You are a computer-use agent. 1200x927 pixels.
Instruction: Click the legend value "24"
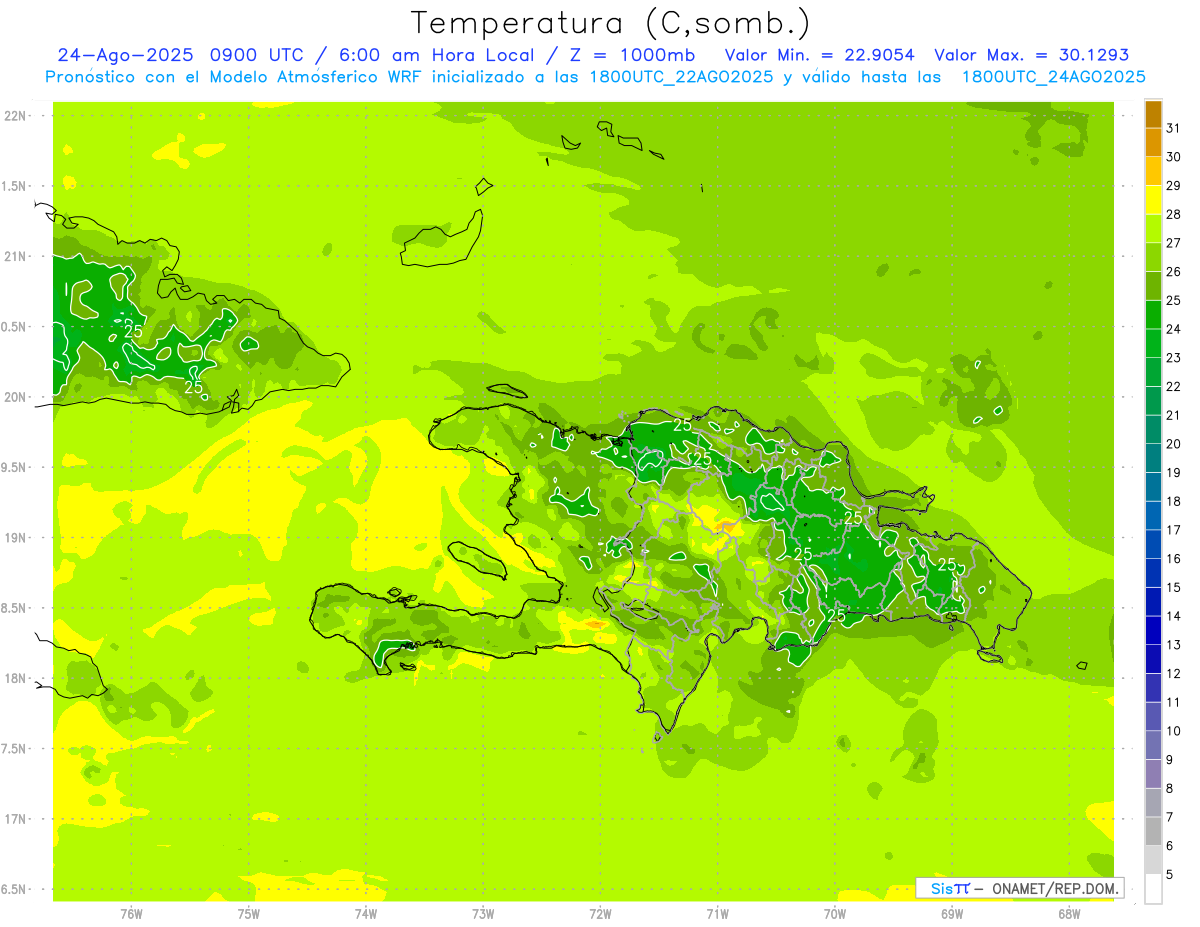coord(1174,329)
